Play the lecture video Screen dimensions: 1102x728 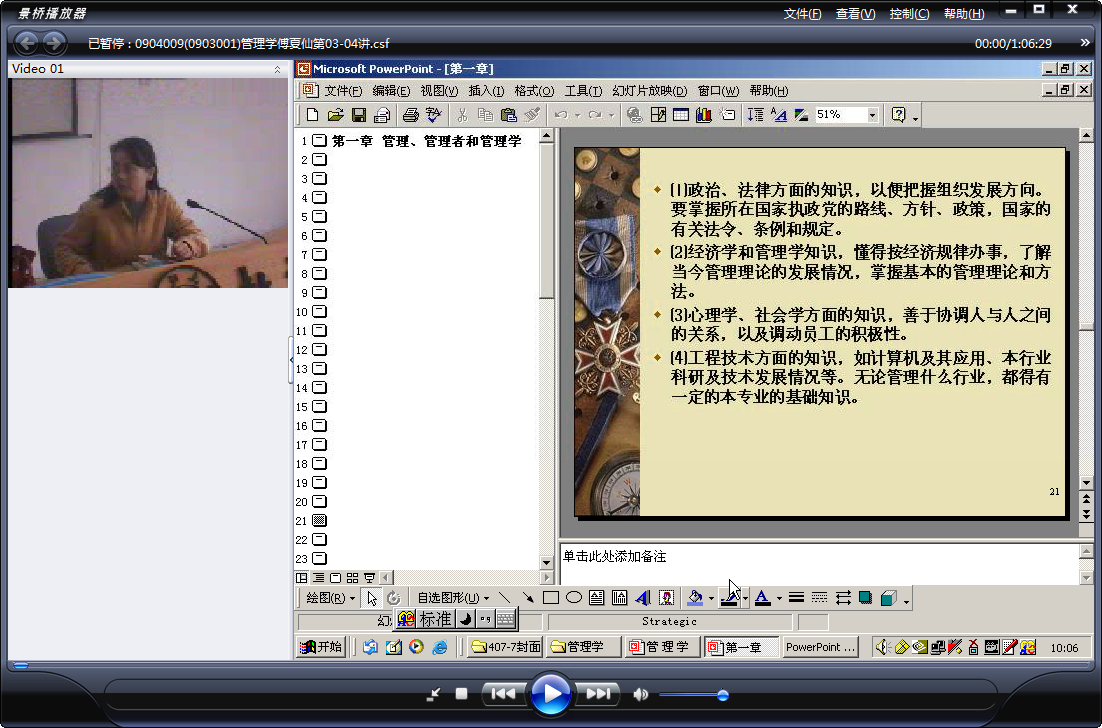click(x=550, y=694)
